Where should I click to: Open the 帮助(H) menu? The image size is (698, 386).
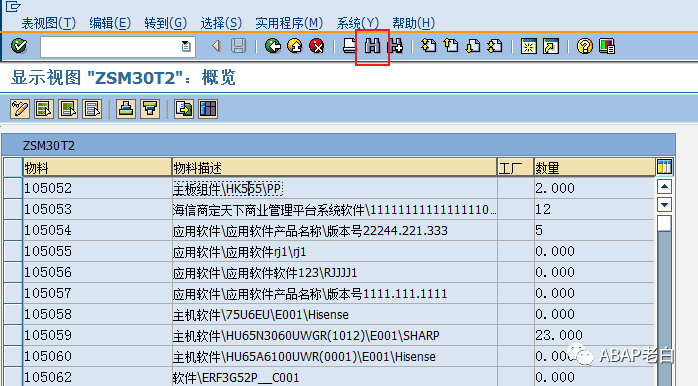(x=414, y=23)
